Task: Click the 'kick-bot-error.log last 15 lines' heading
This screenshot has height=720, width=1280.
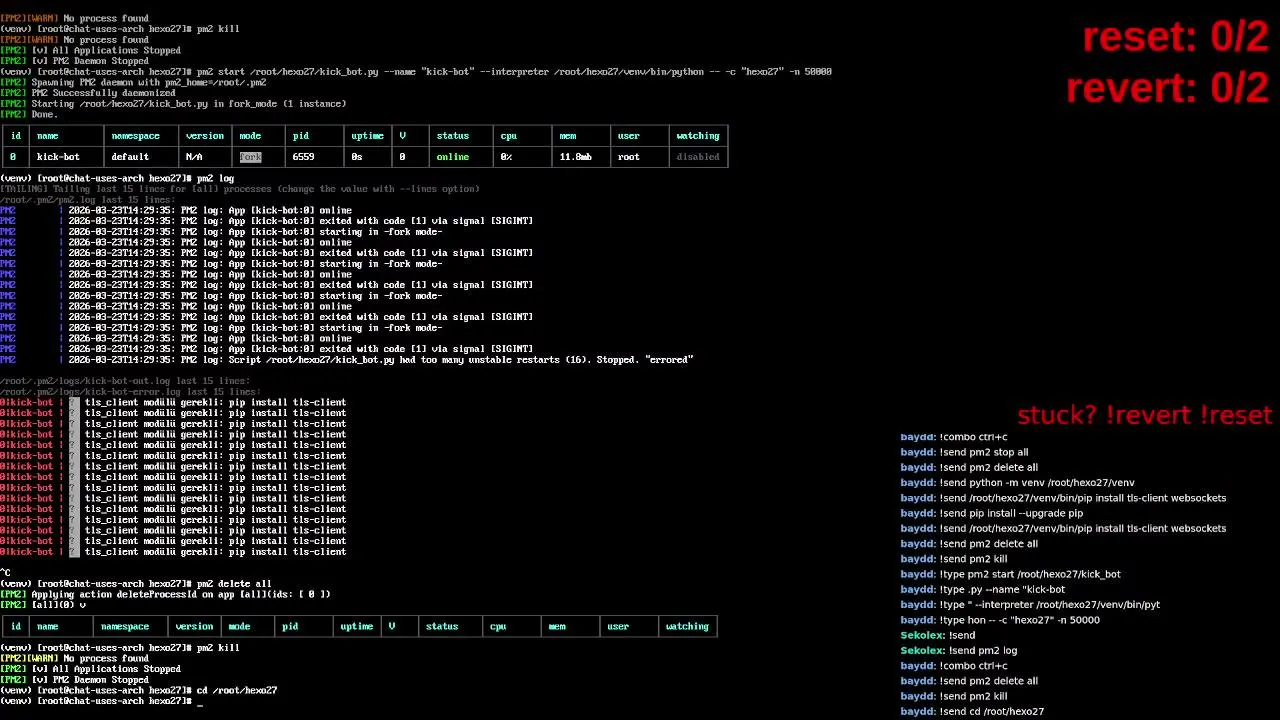Action: (x=131, y=392)
